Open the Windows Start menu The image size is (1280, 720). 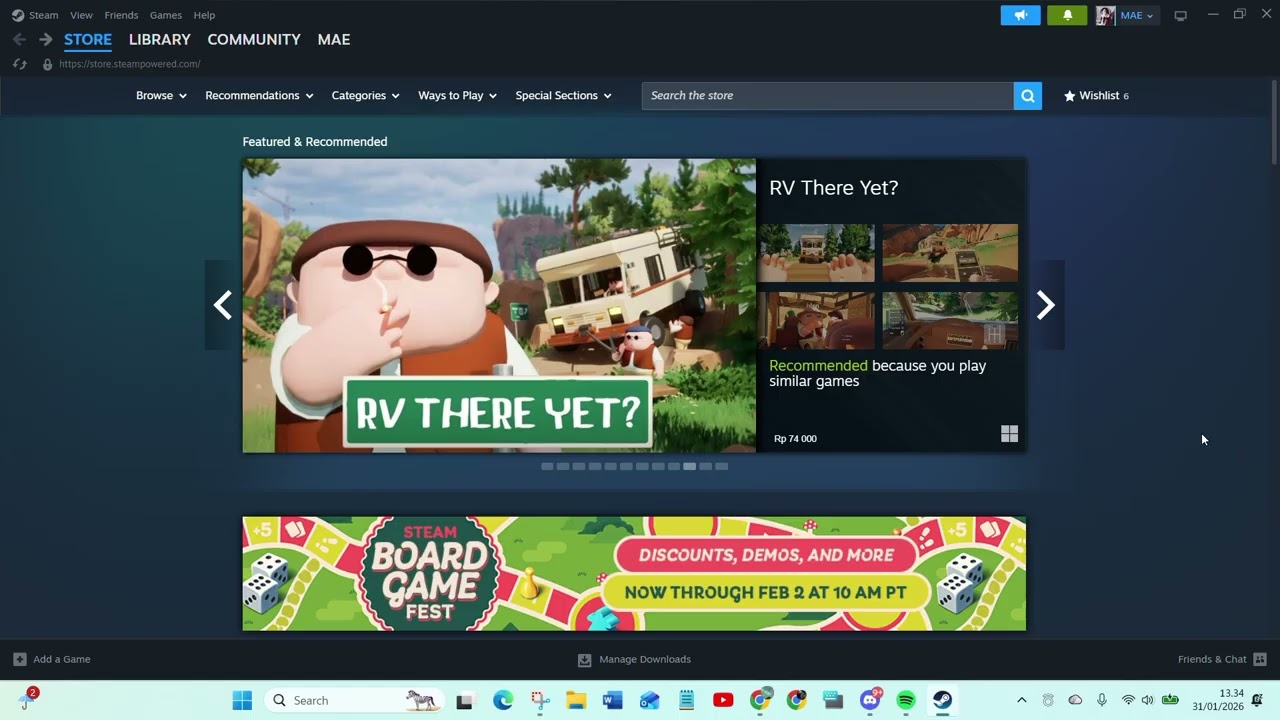point(242,700)
